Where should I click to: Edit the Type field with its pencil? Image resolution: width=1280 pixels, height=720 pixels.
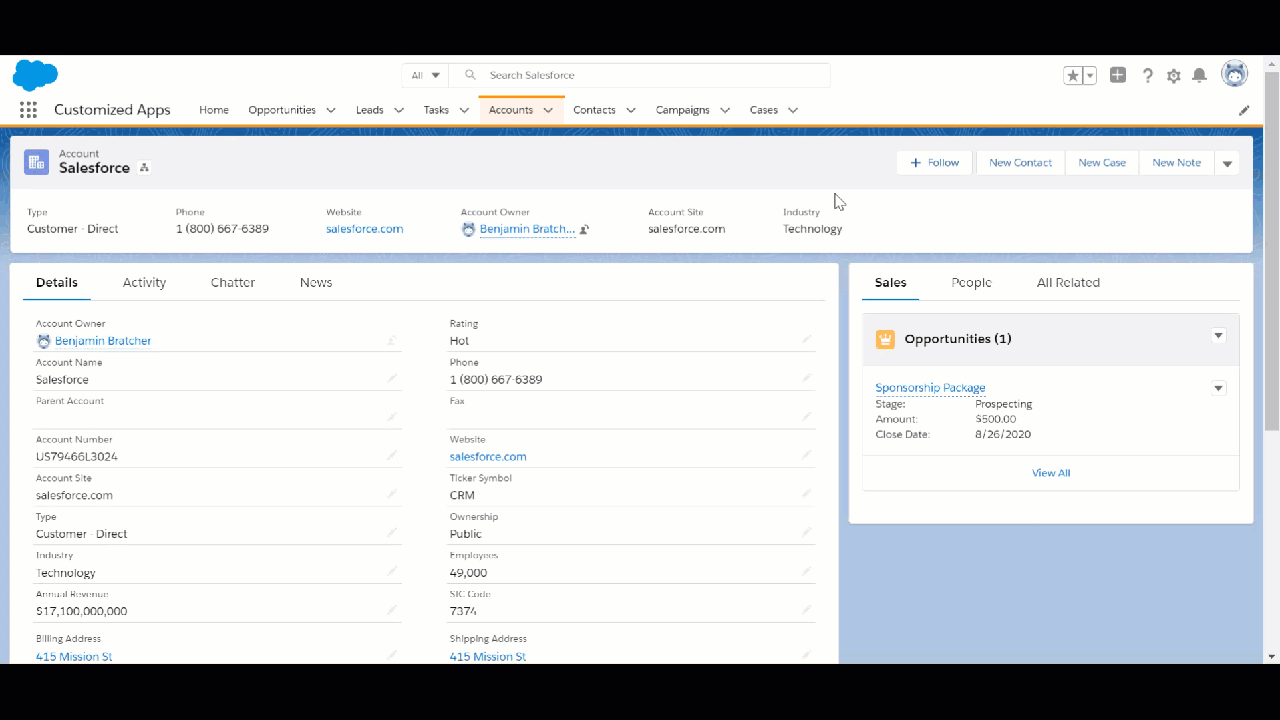pyautogui.click(x=392, y=533)
